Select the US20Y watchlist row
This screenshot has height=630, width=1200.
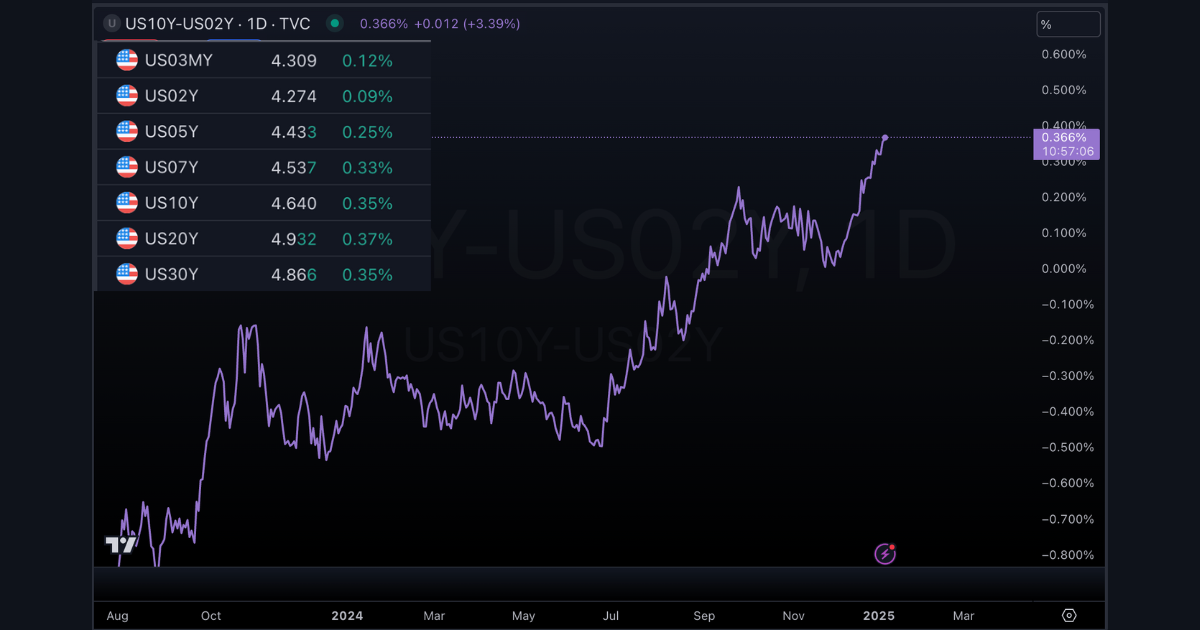[263, 238]
